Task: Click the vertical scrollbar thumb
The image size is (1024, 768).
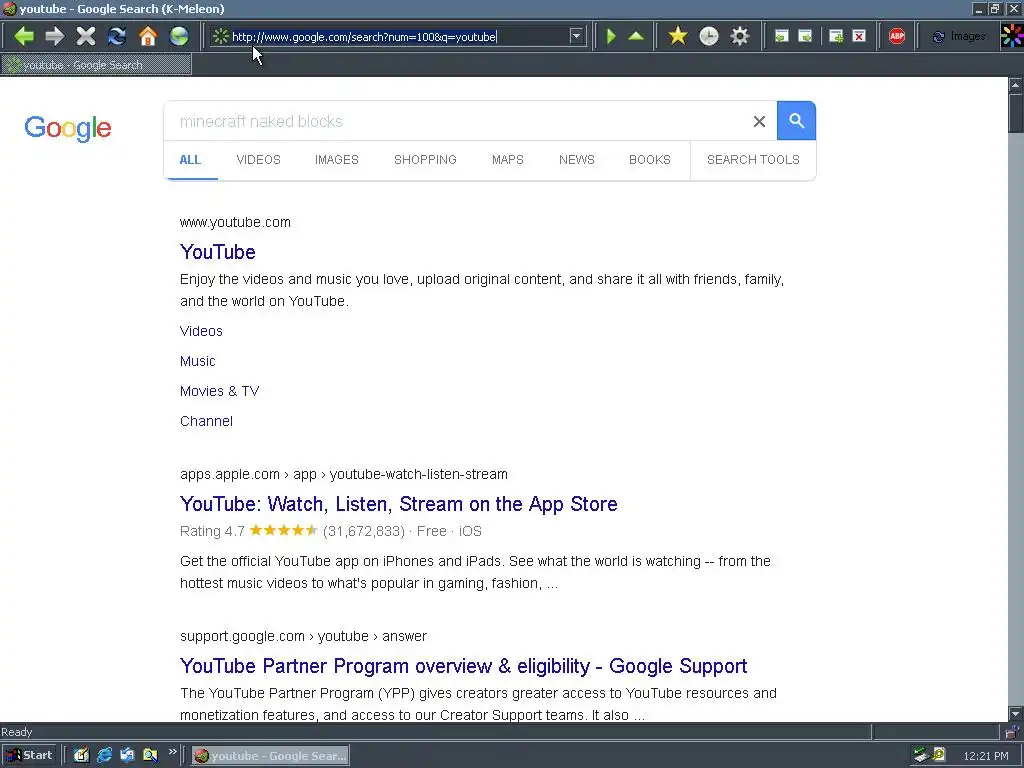Action: coord(1016,113)
